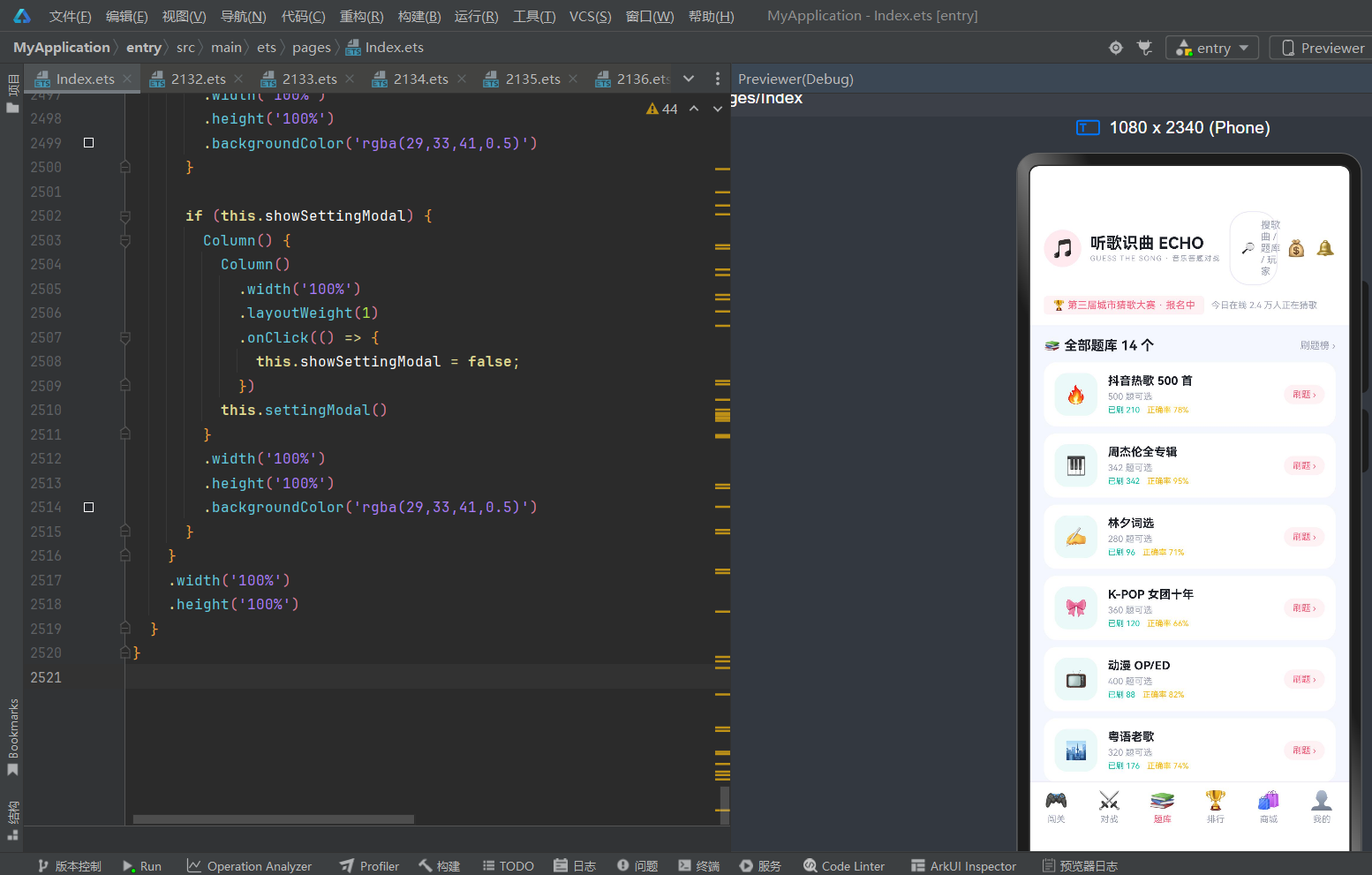Show hidden editor tabs dropdown arrow
This screenshot has width=1372, height=875.
click(x=689, y=79)
